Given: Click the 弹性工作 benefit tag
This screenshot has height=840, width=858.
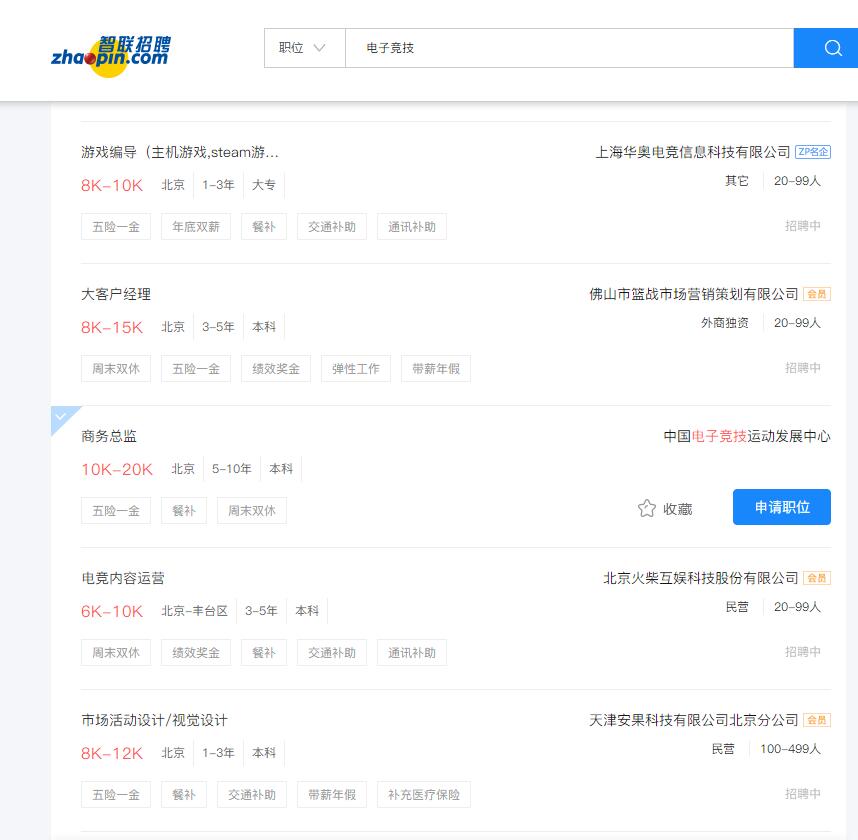Looking at the screenshot, I should pyautogui.click(x=356, y=369).
